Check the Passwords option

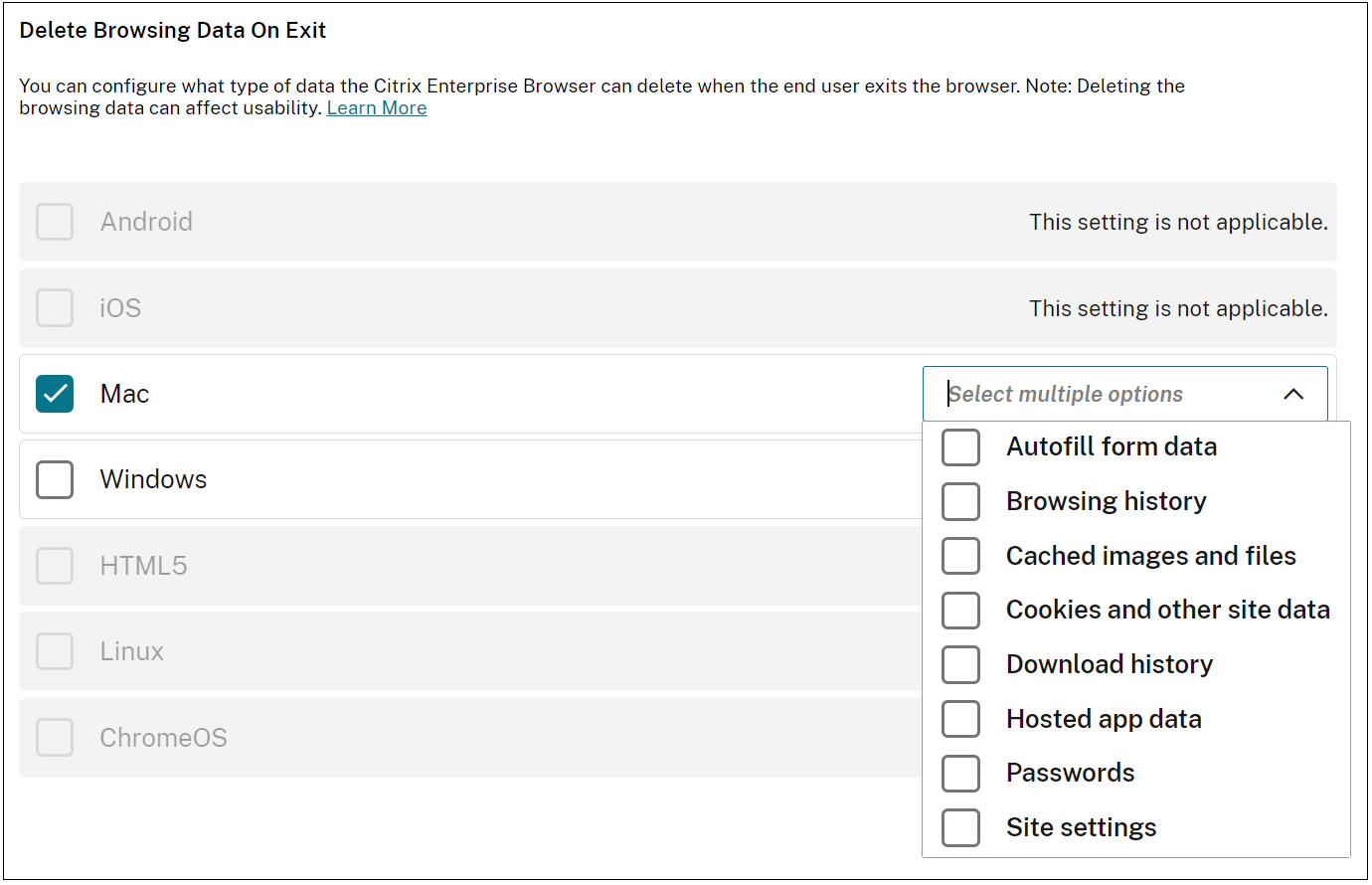click(960, 773)
